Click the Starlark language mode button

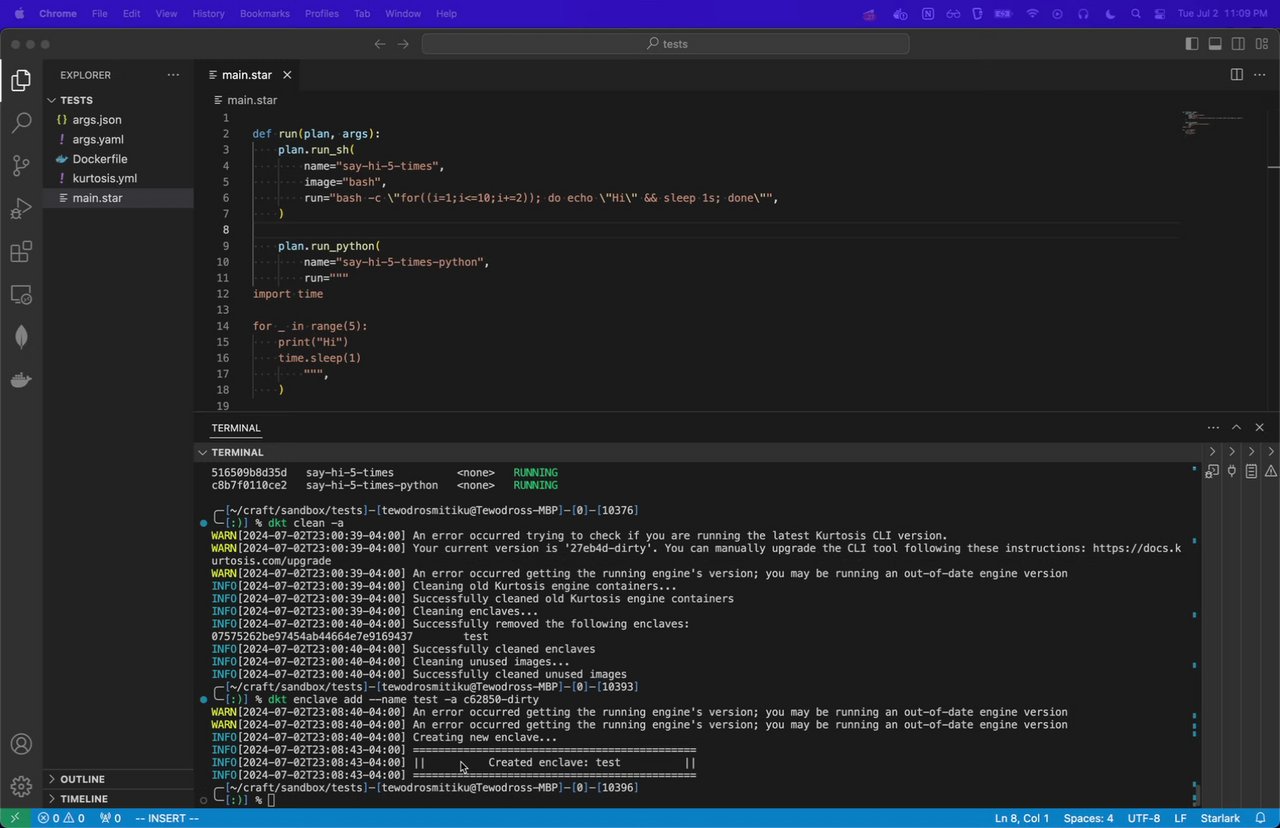point(1220,818)
